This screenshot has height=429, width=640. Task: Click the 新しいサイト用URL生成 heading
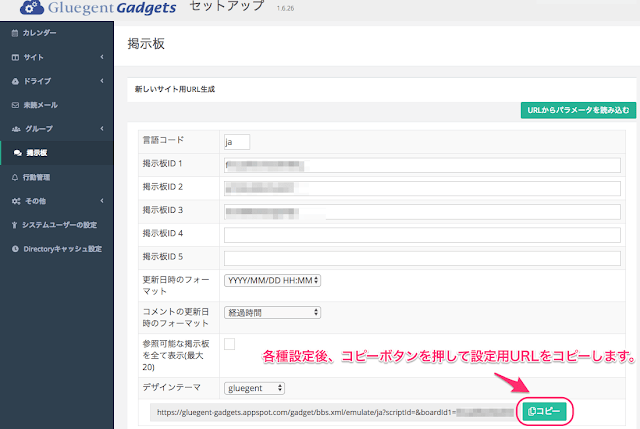[x=175, y=89]
